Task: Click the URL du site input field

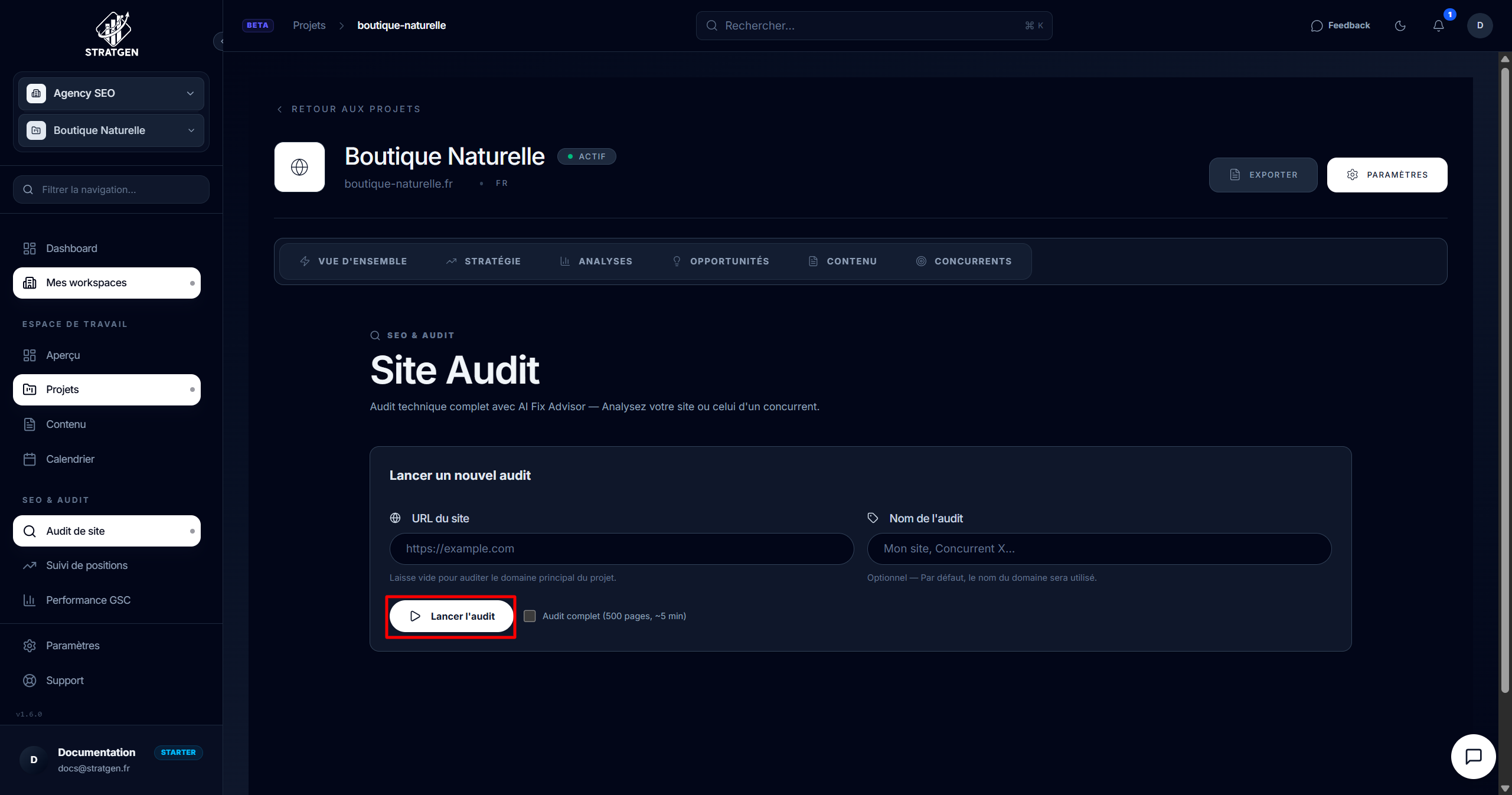Action: [x=621, y=549]
